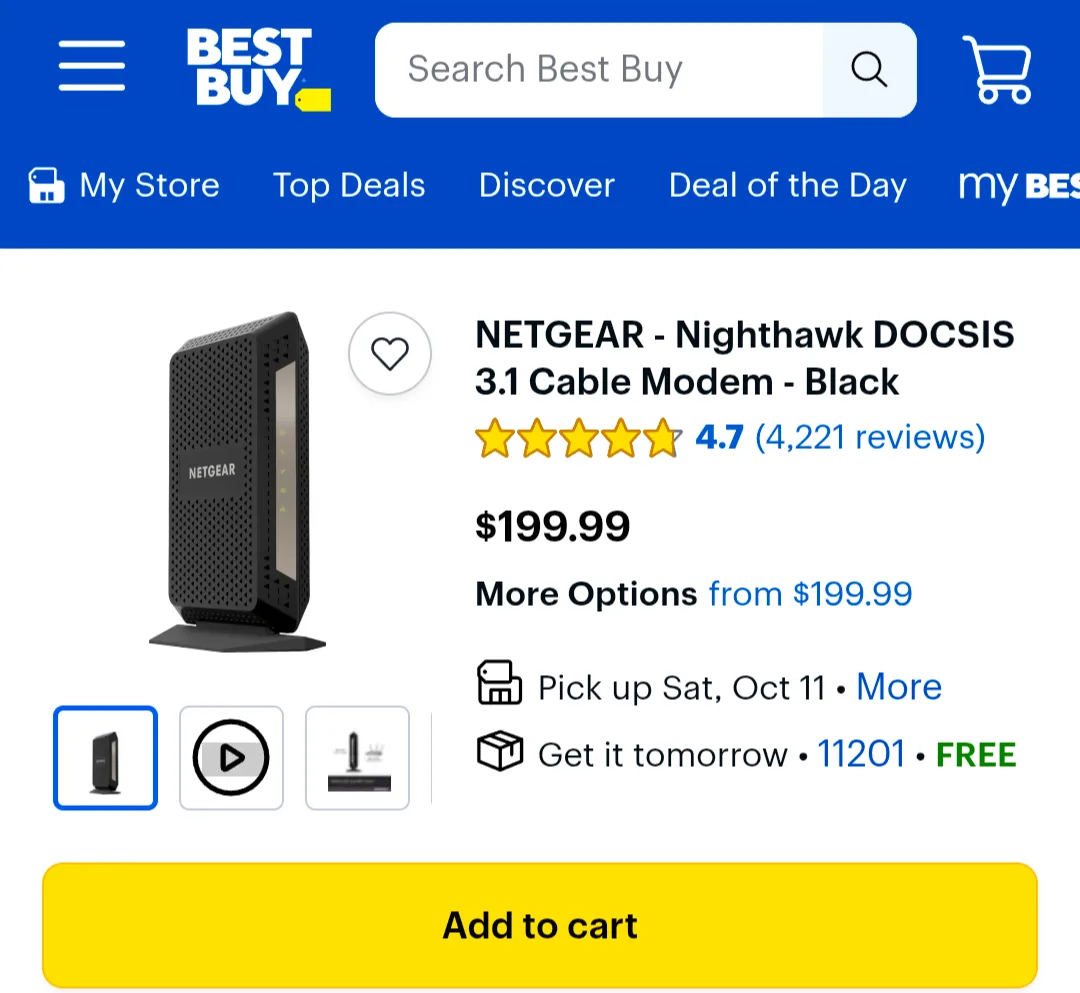Click the play icon on the video thumbnail

(231, 757)
